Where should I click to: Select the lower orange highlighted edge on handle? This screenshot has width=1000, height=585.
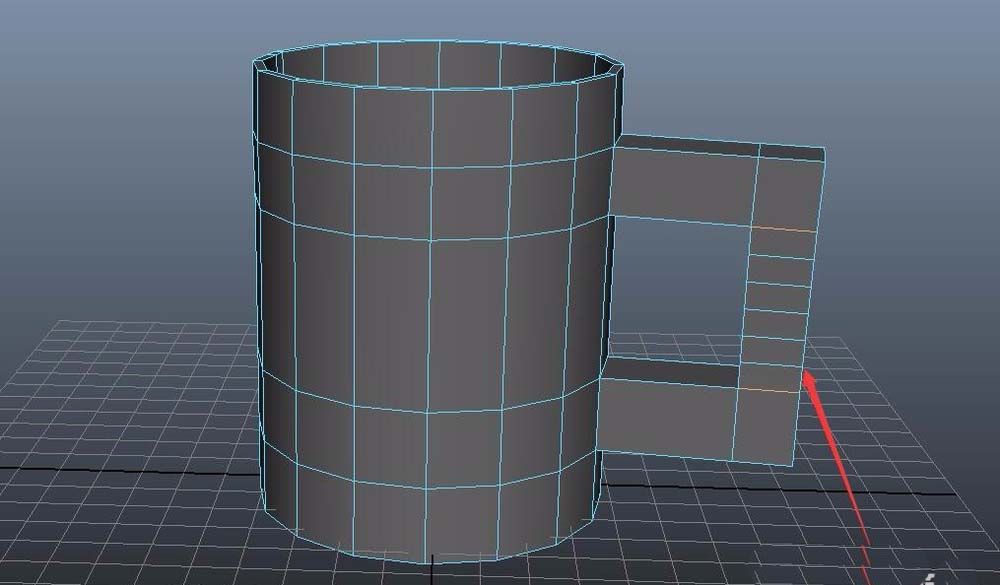coord(769,389)
